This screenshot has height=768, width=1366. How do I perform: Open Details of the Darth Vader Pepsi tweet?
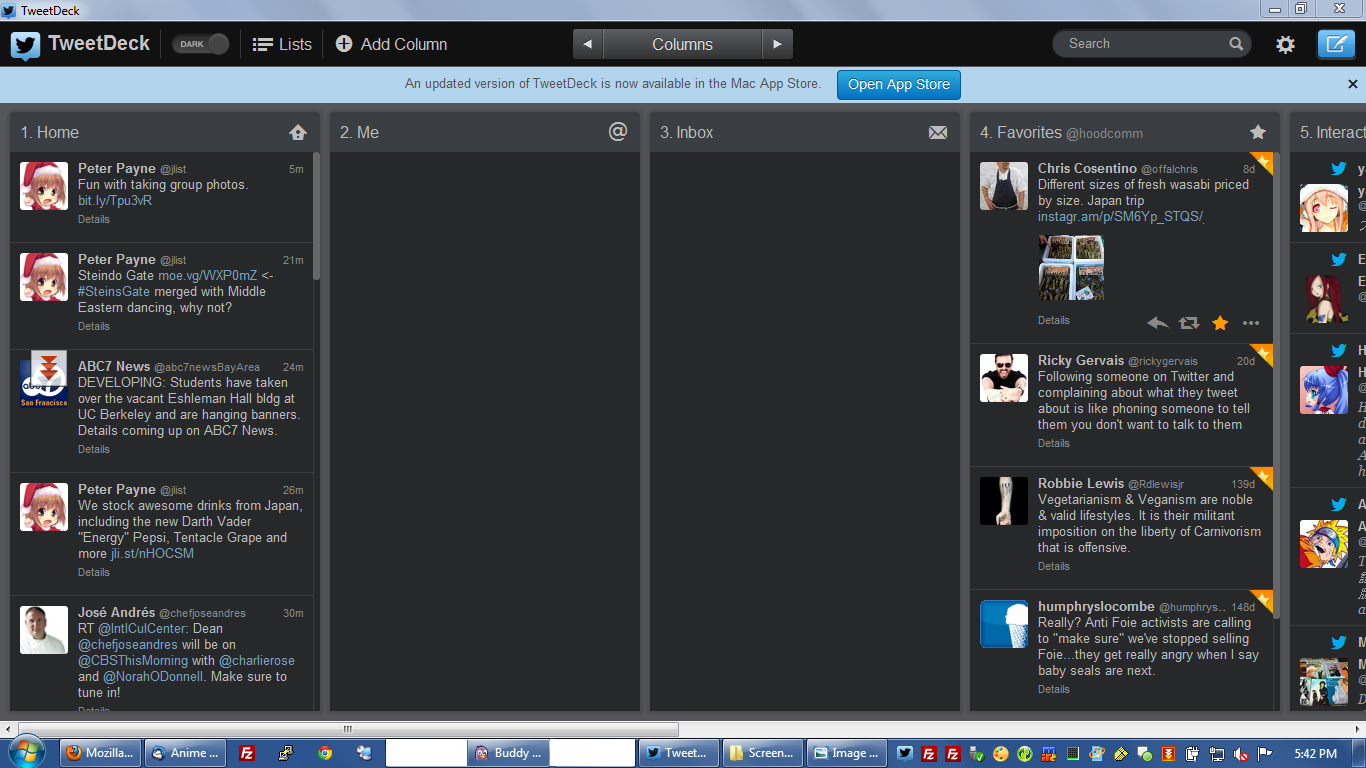tap(94, 572)
